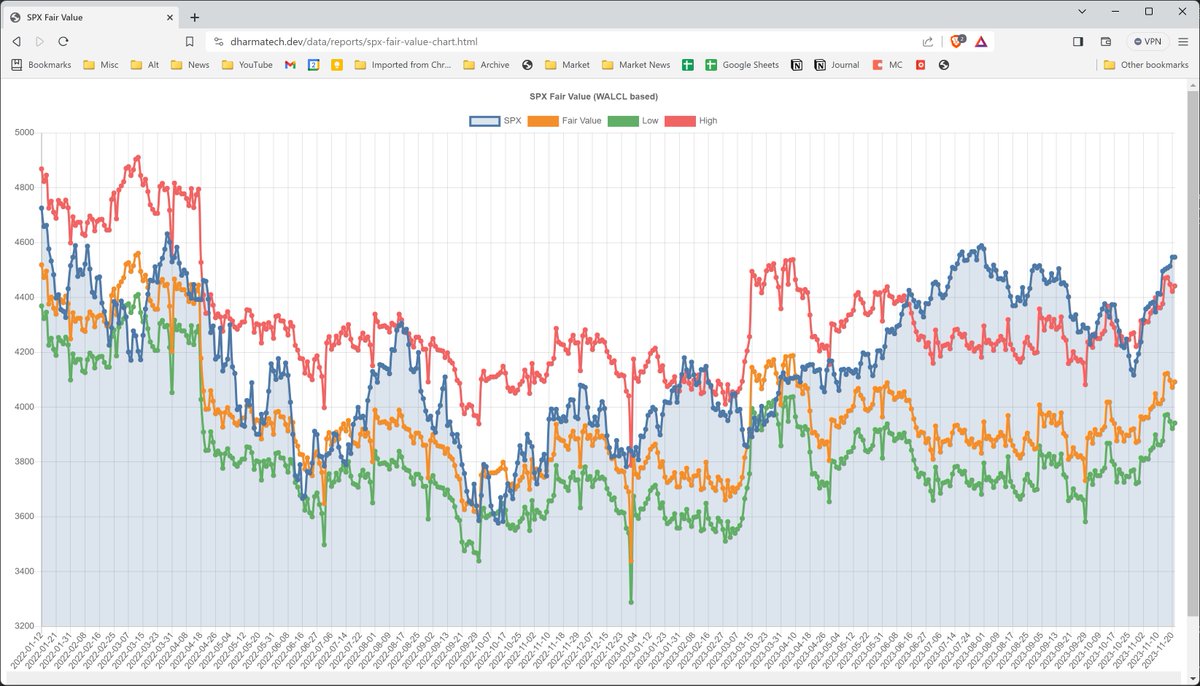Toggle the browser sidebar panel
Viewport: 1200px width, 686px height.
[1078, 41]
